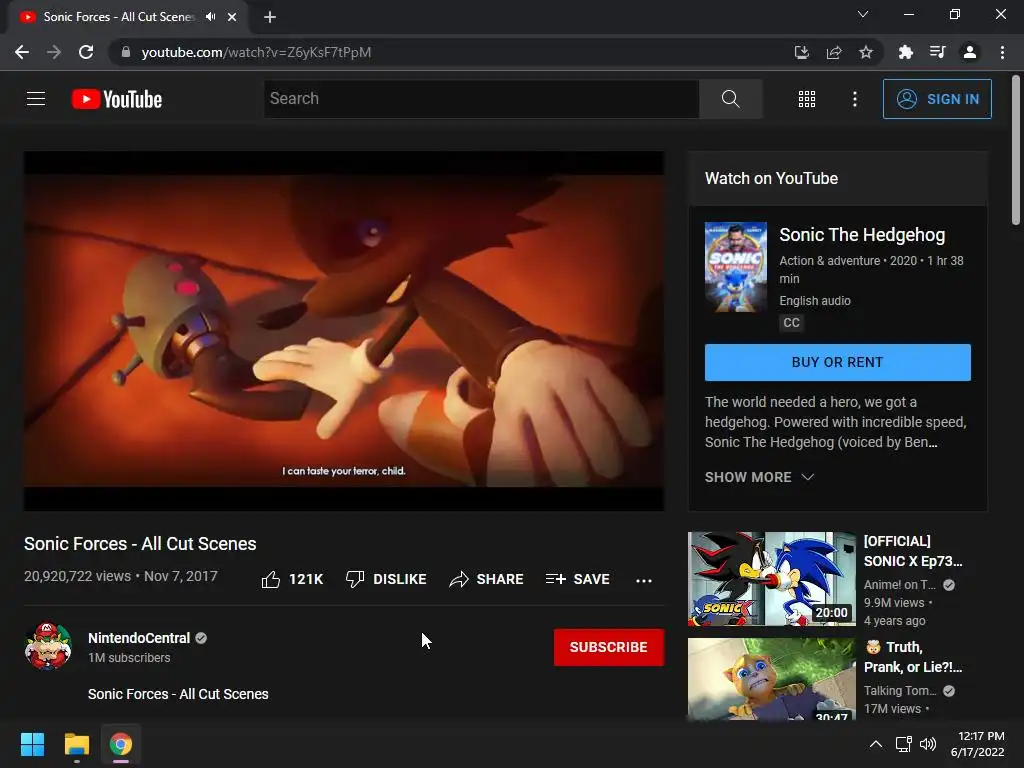Close the Sonic Forces tab
The image size is (1024, 768).
click(232, 17)
